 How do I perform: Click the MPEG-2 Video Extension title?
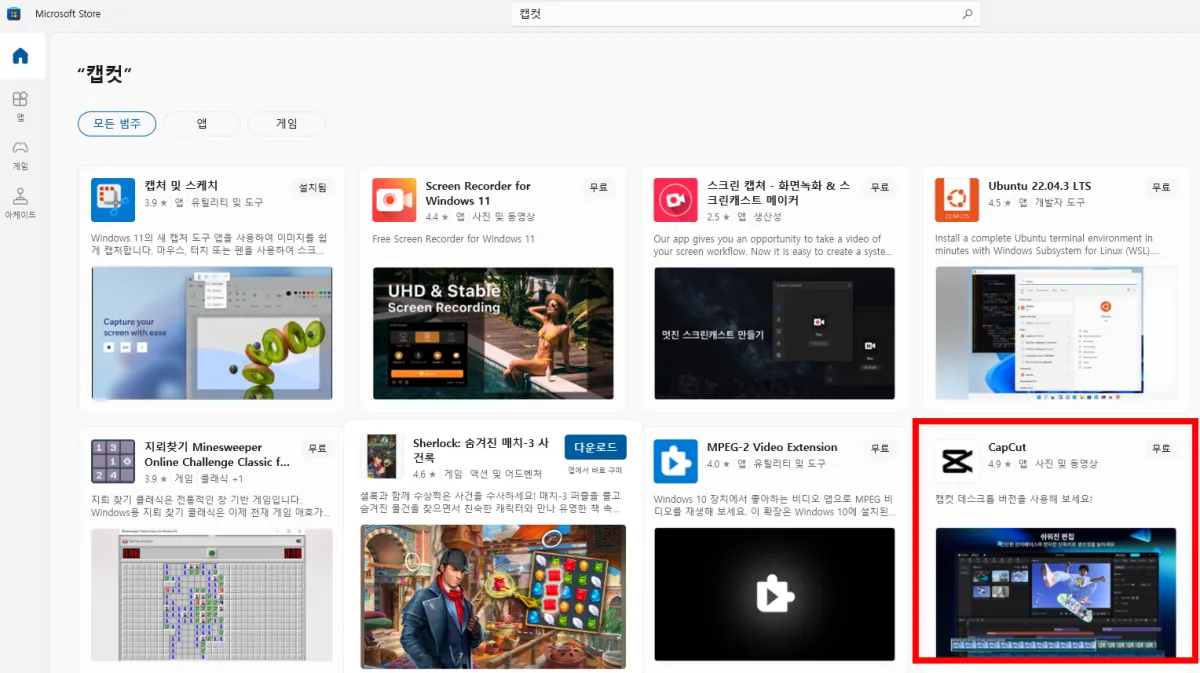click(x=772, y=447)
